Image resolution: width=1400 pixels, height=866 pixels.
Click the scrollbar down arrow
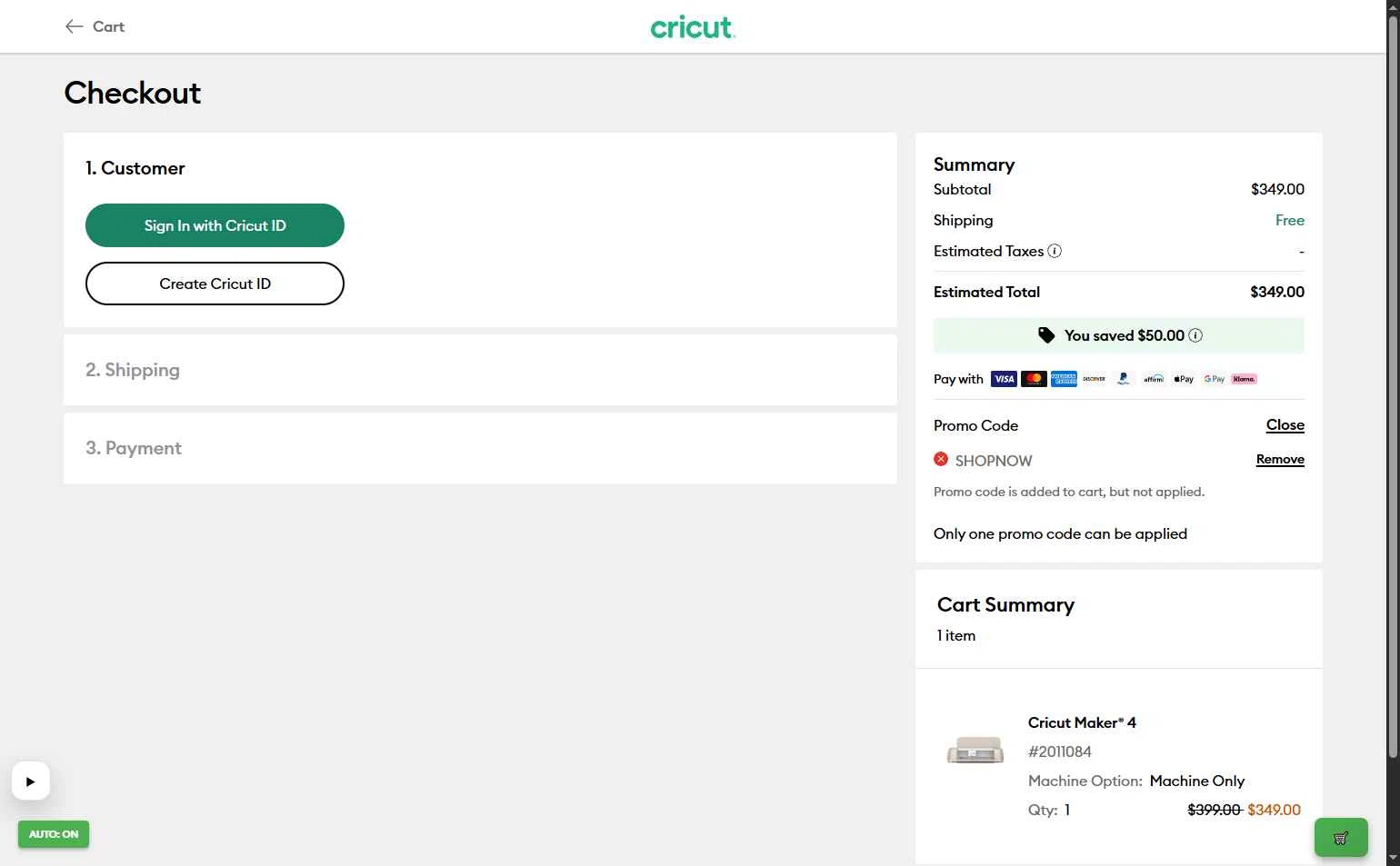point(1393,858)
